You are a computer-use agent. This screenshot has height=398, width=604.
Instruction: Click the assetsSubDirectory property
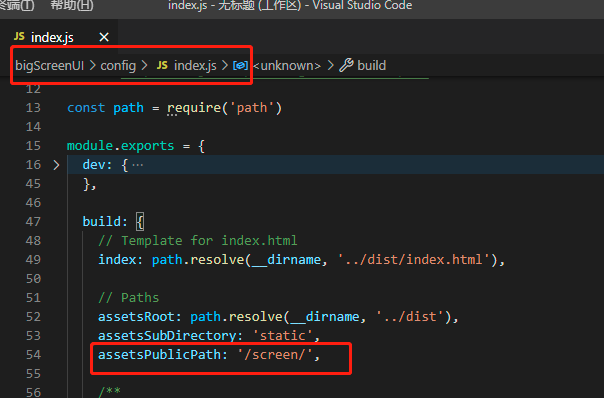click(167, 336)
